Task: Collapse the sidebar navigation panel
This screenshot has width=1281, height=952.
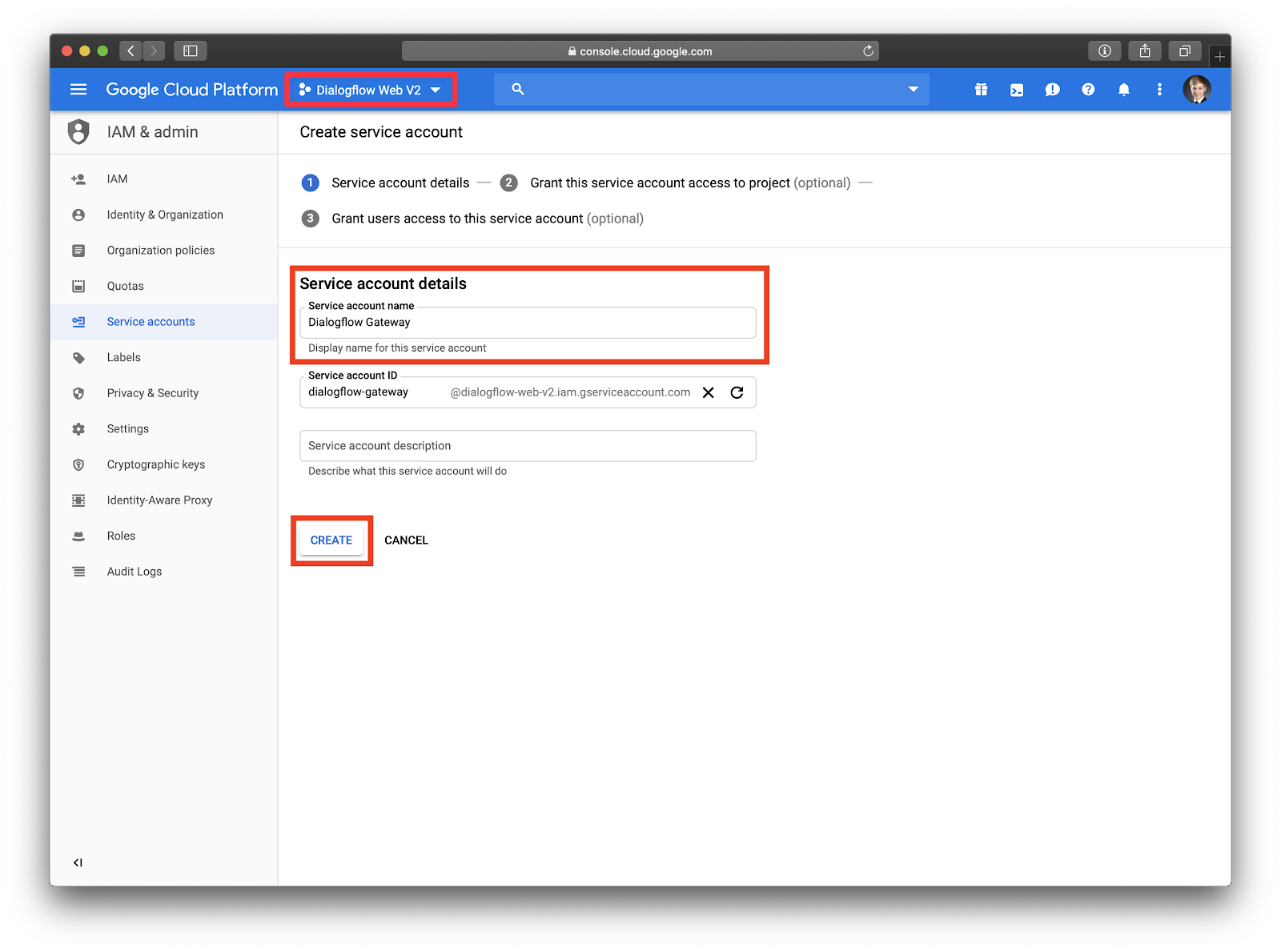Action: (x=78, y=862)
